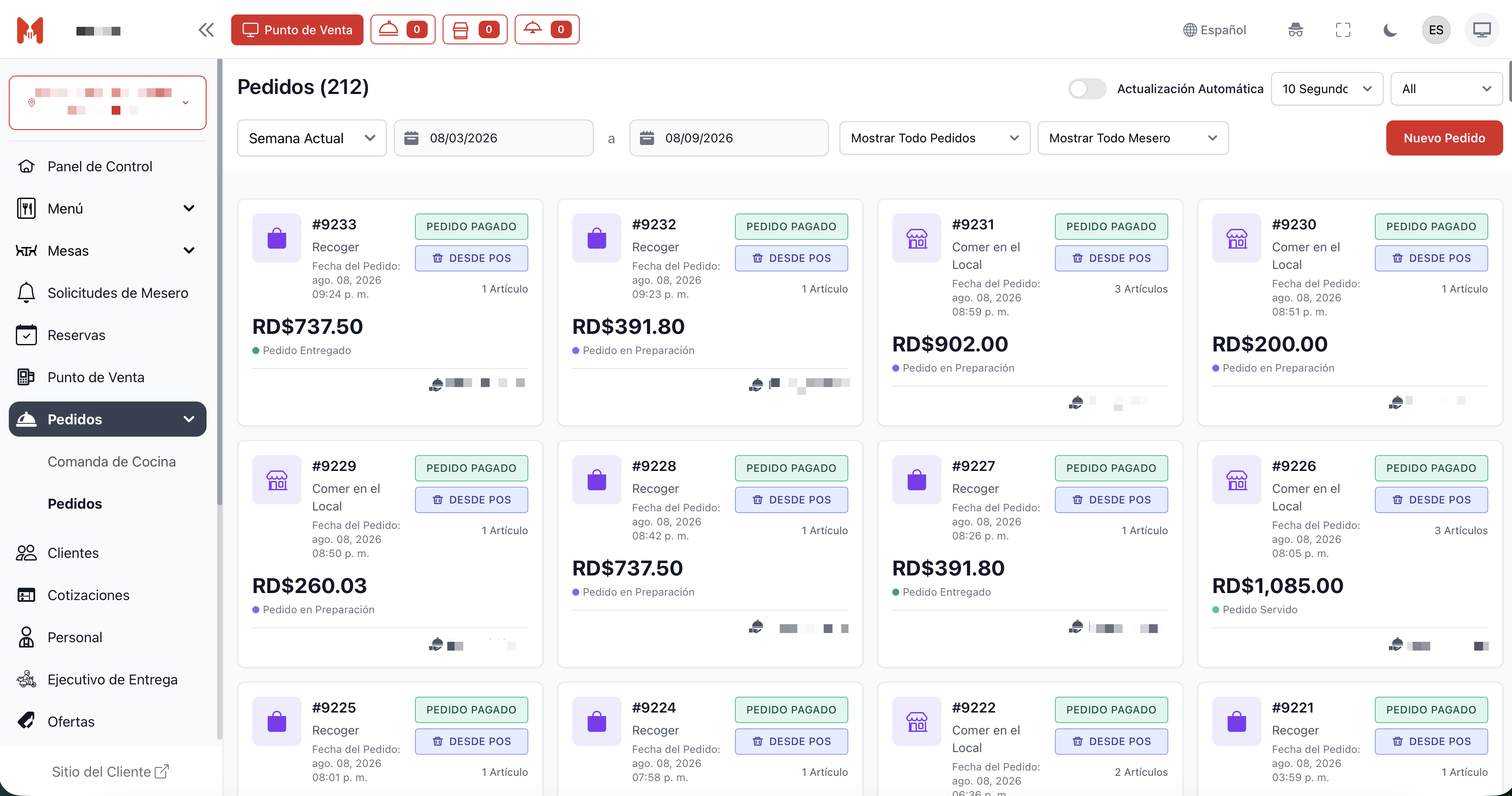Click DESDE POS badge on order #9233
The height and width of the screenshot is (796, 1512).
click(x=471, y=258)
